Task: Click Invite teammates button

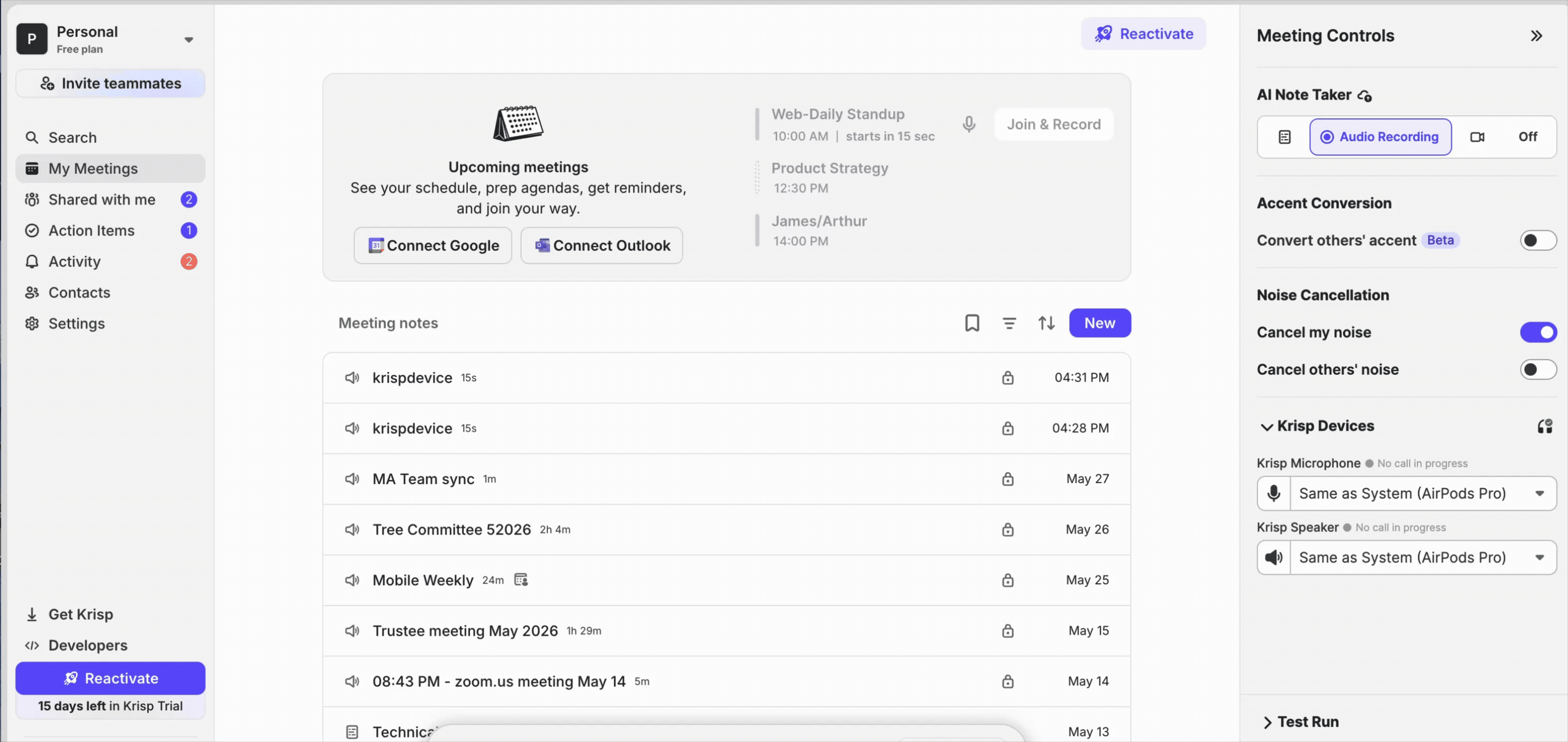Action: pos(110,84)
